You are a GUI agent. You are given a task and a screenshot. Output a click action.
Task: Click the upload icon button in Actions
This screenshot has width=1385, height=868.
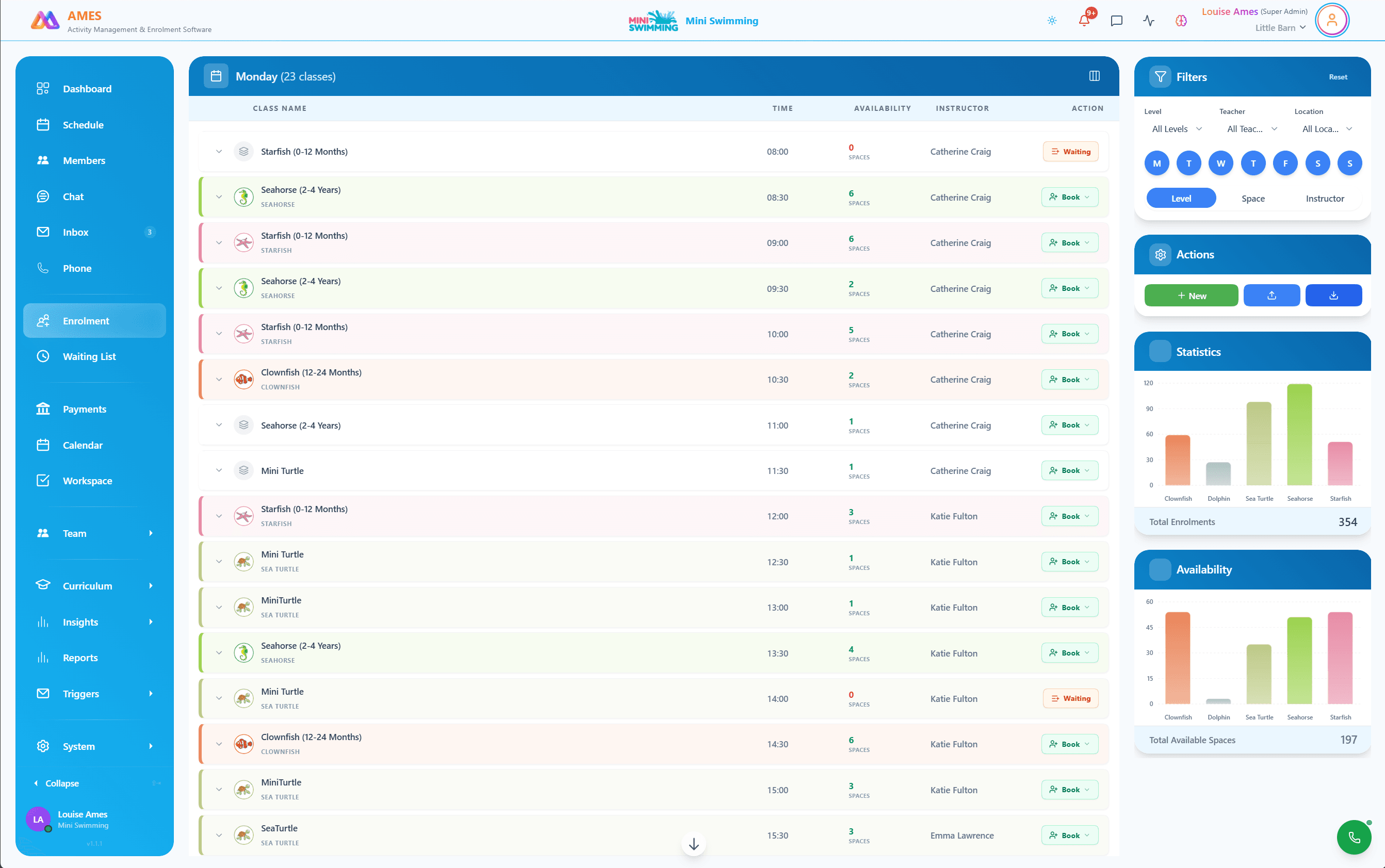[x=1272, y=295]
